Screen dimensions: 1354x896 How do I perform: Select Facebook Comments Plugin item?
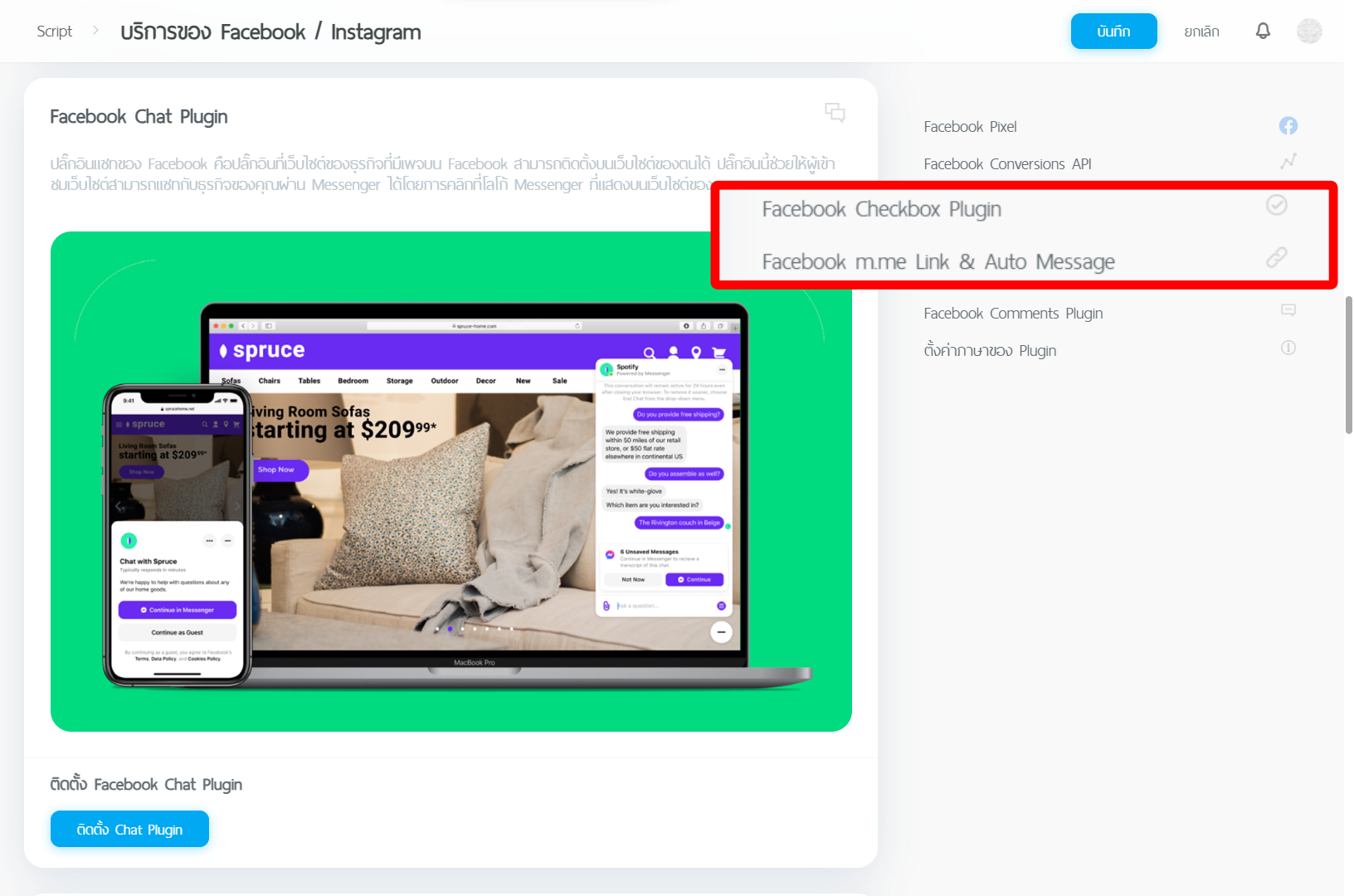pos(1013,314)
